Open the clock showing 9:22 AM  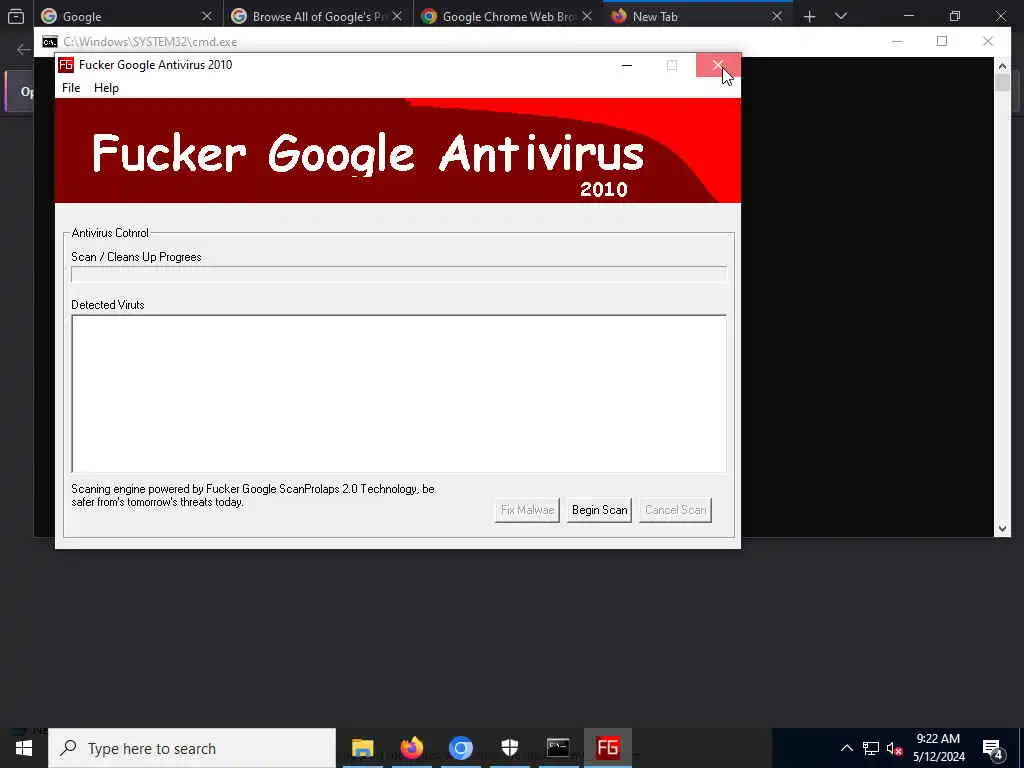point(938,748)
